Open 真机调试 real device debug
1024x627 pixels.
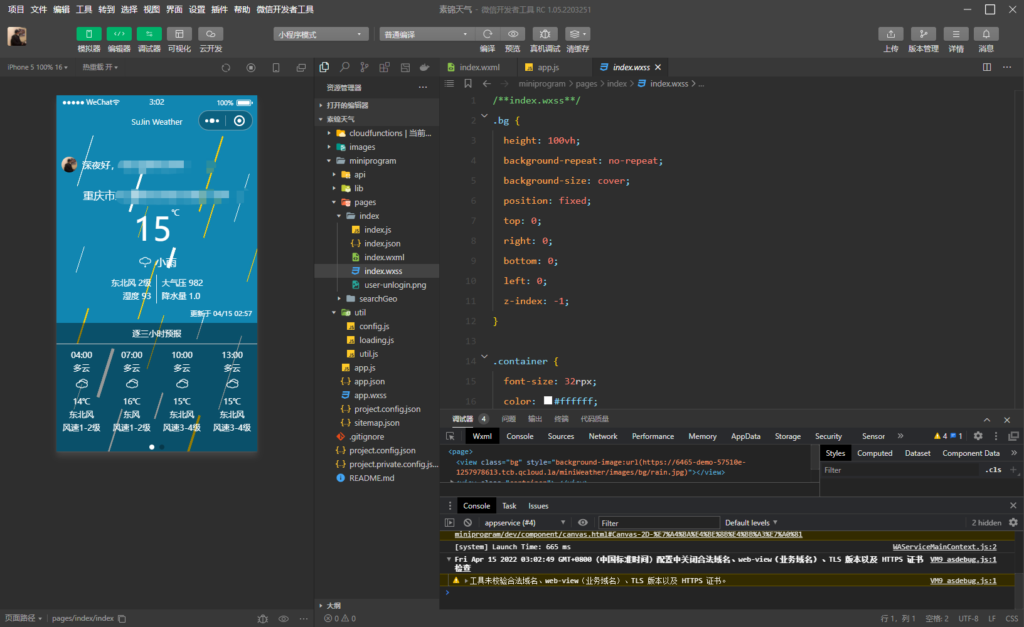tap(545, 34)
